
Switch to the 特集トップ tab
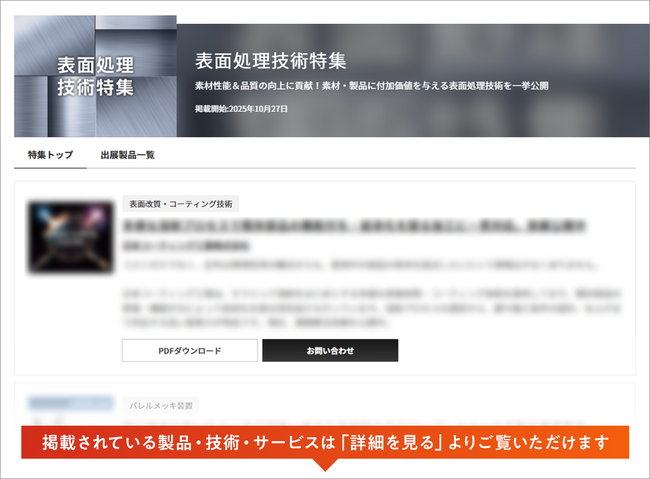point(50,155)
